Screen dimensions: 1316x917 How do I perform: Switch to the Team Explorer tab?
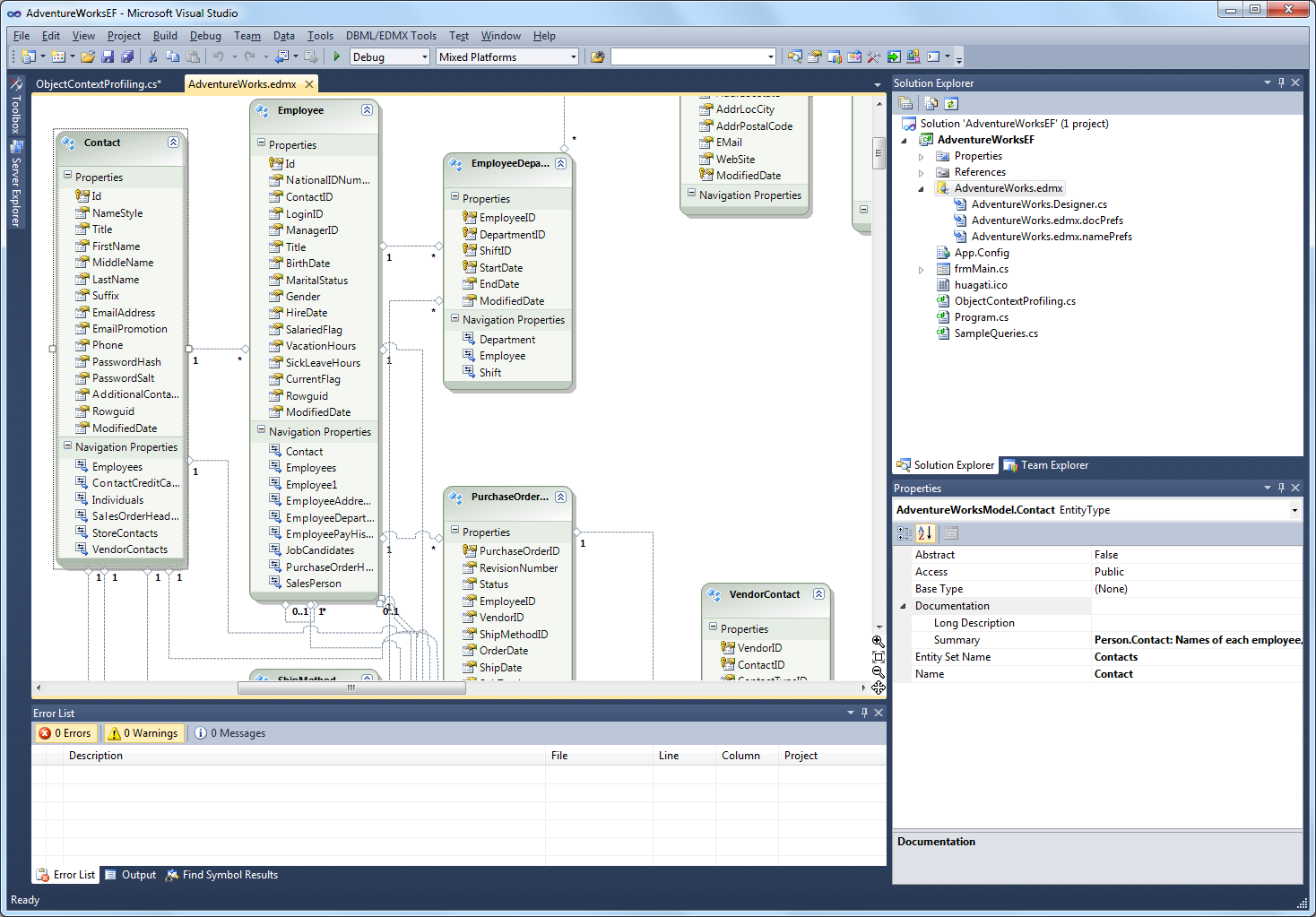click(1045, 465)
